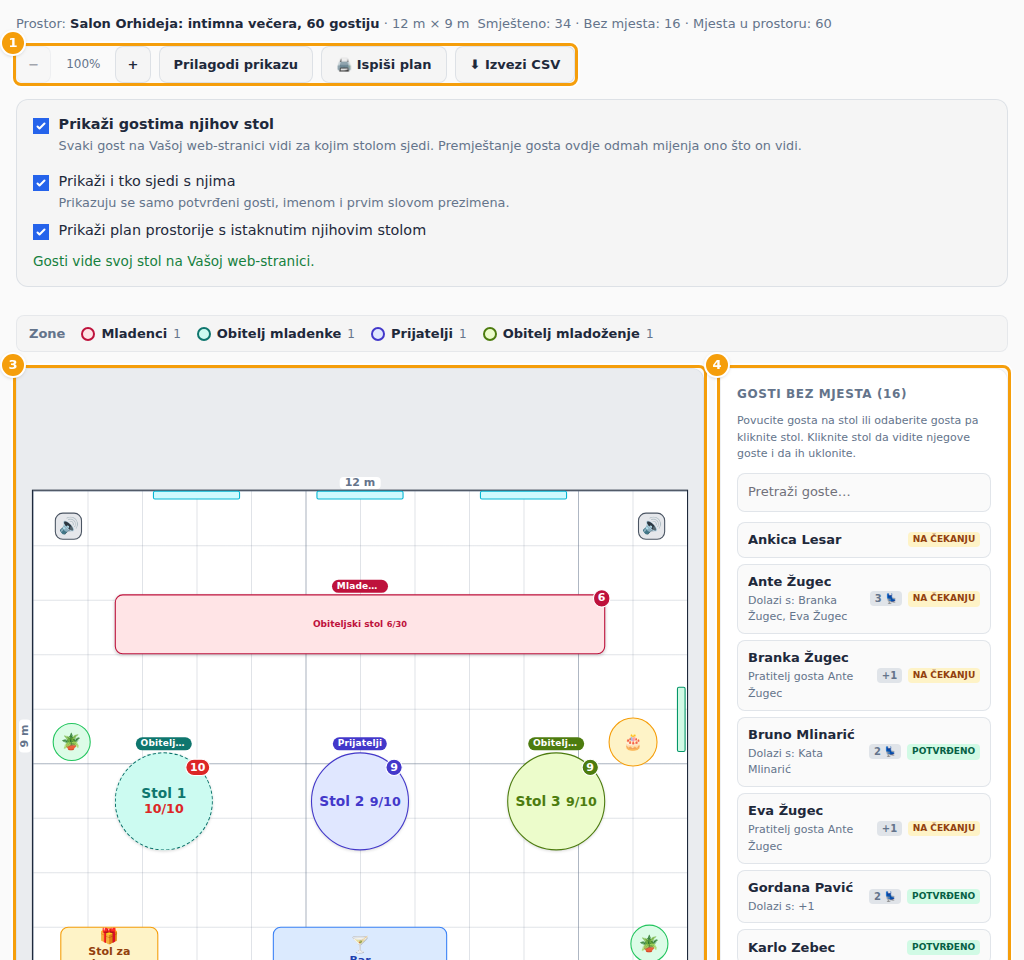Click the blue 9 badge on Stol 2
The height and width of the screenshot is (960, 1024).
click(x=394, y=767)
